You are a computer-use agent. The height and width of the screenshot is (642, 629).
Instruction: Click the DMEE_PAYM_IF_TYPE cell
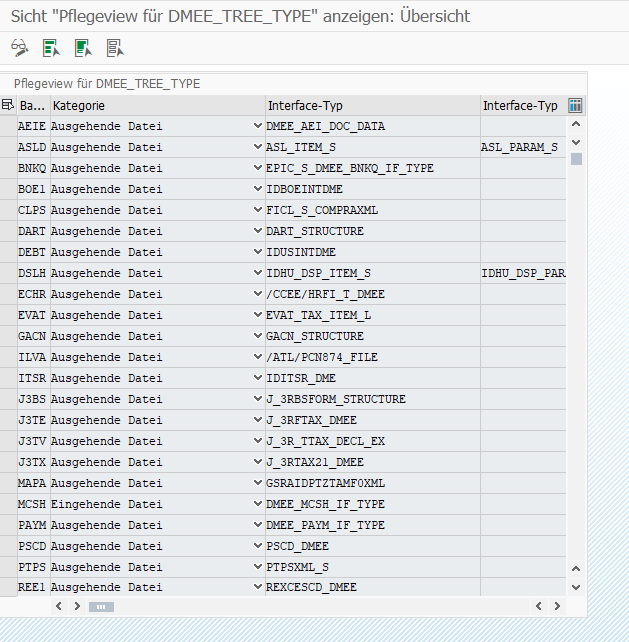pos(373,525)
